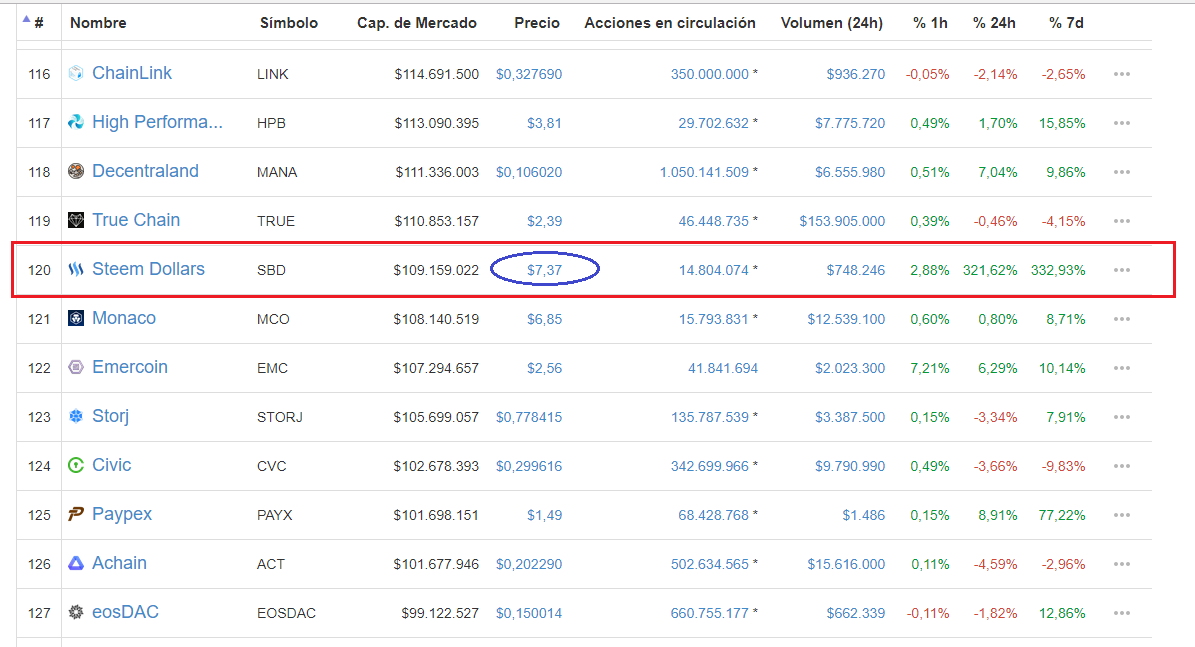Open the more-options dots for Paypex row
The width and height of the screenshot is (1195, 647).
pyautogui.click(x=1122, y=515)
